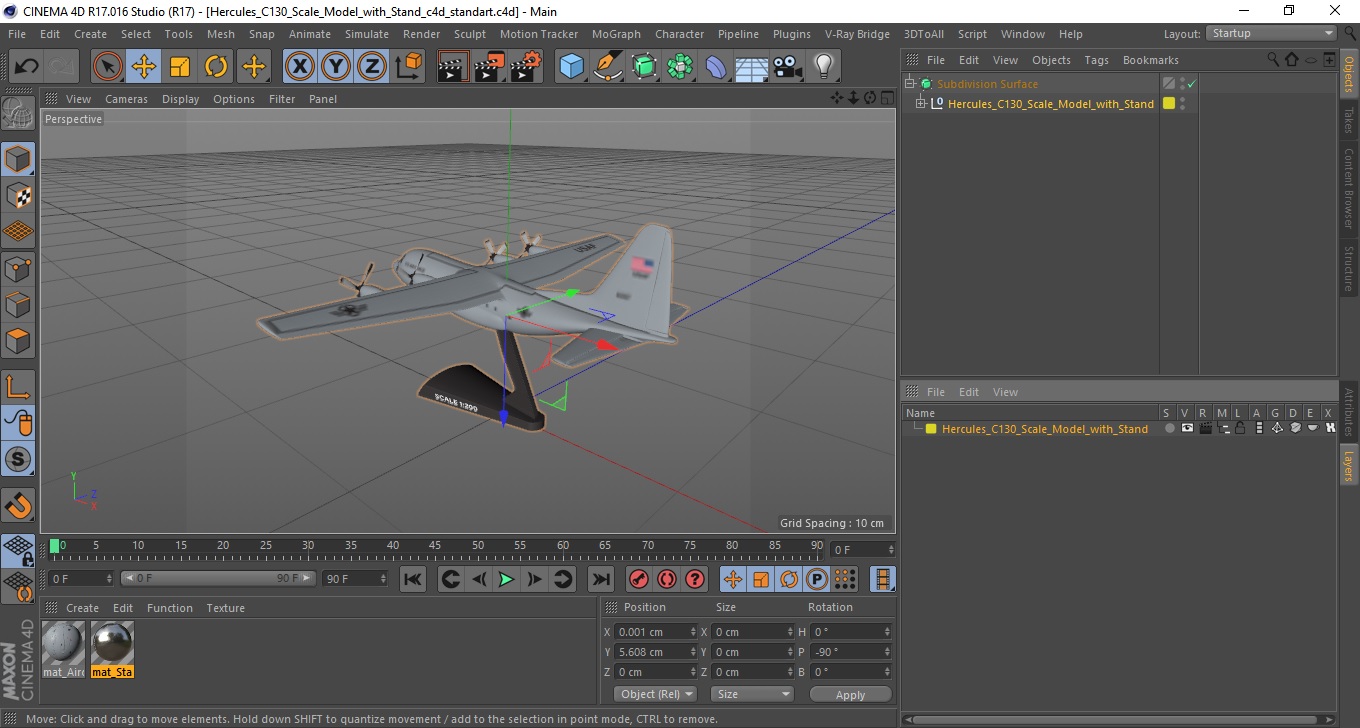Click the Undo arrow icon

tap(27, 67)
